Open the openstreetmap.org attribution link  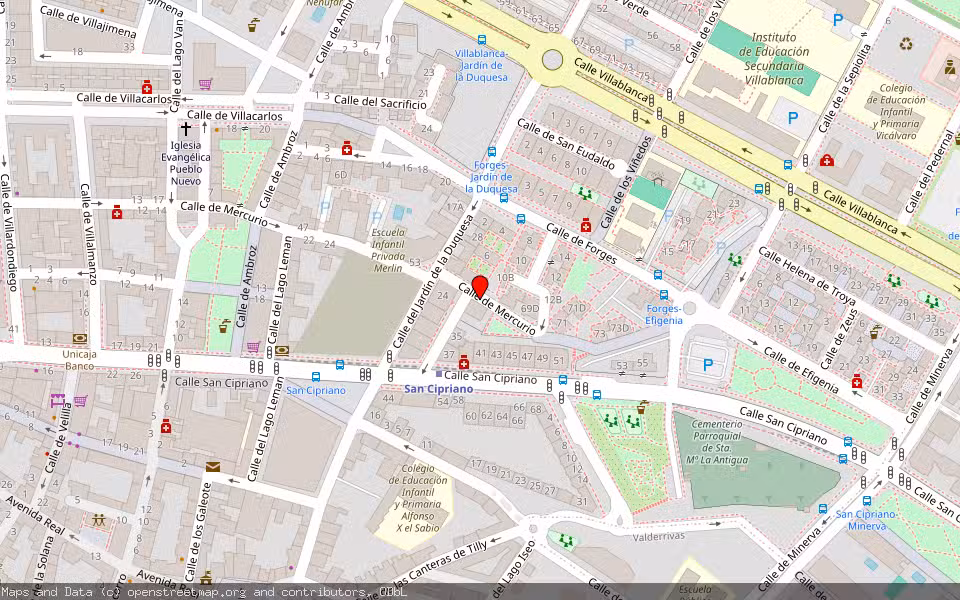[x=187, y=592]
